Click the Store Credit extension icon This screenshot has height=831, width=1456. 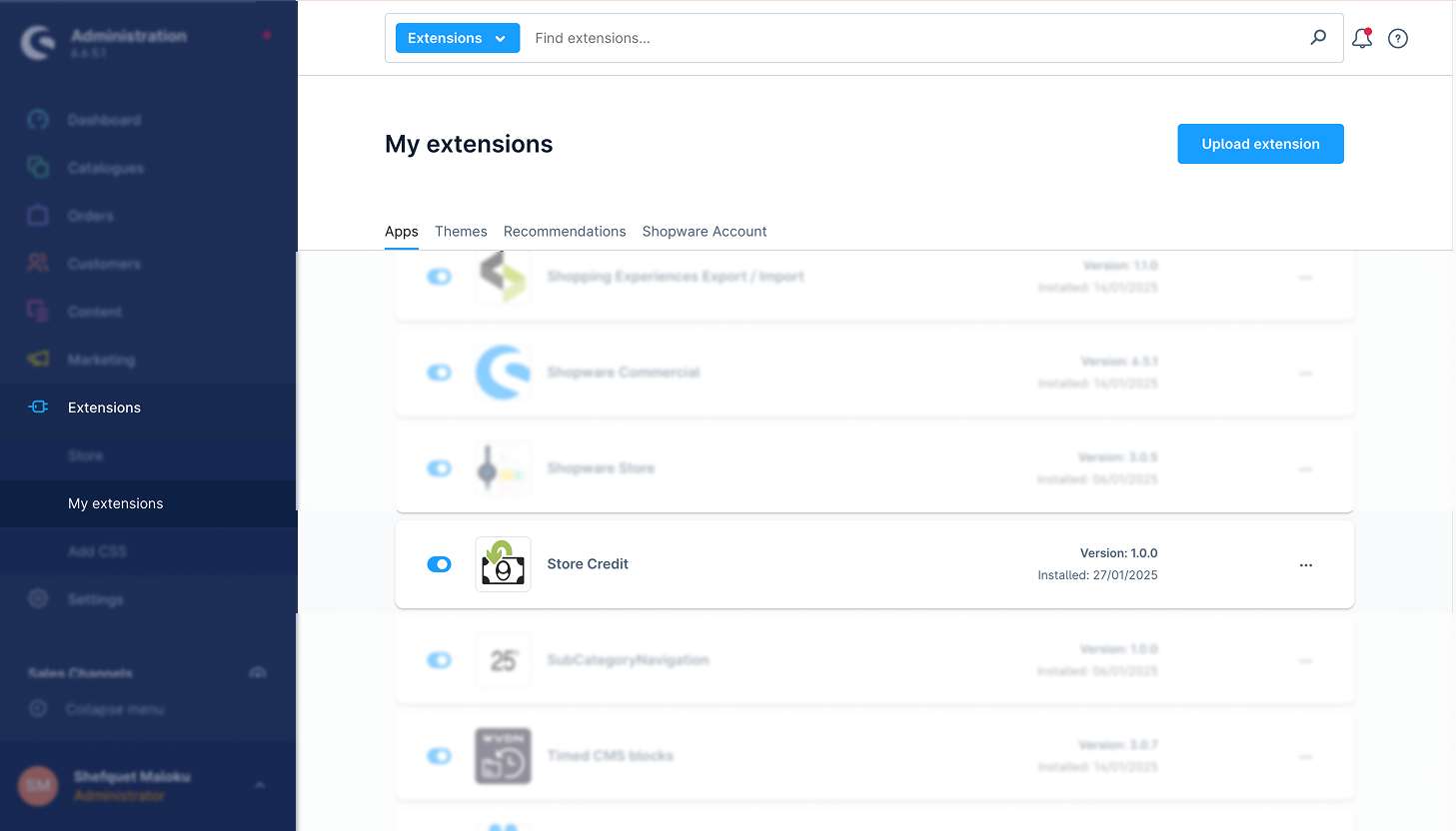coord(503,564)
